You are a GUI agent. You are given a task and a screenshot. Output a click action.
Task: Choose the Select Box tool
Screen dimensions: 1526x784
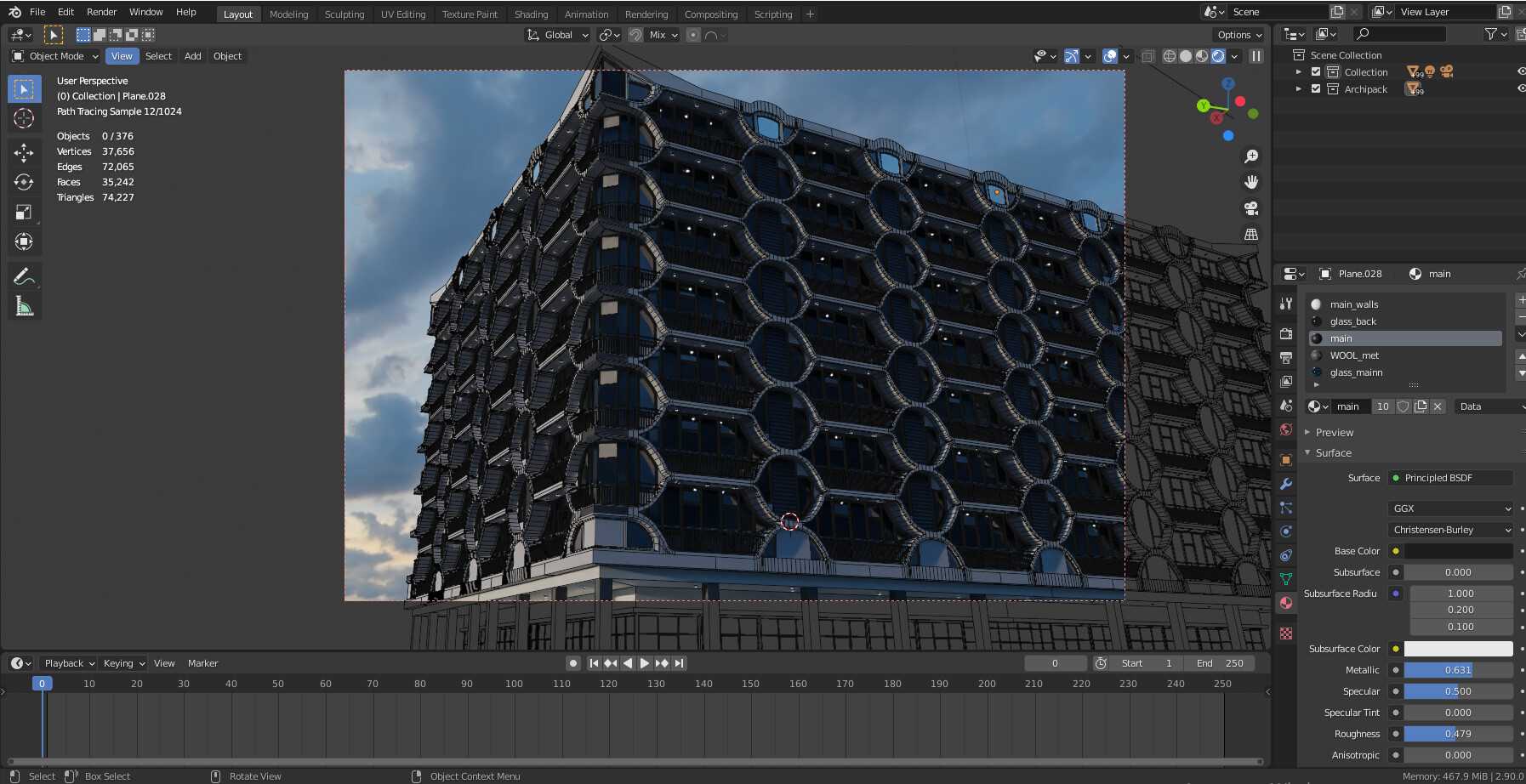click(x=24, y=88)
